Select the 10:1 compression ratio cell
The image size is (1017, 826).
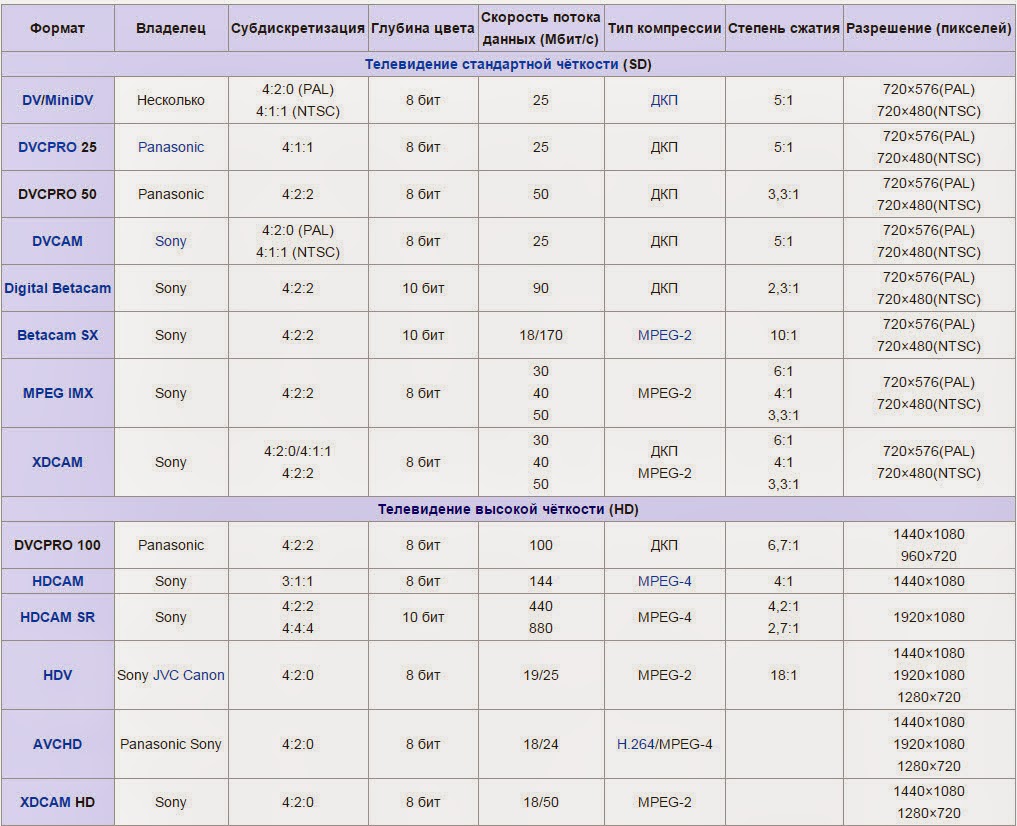tap(784, 335)
